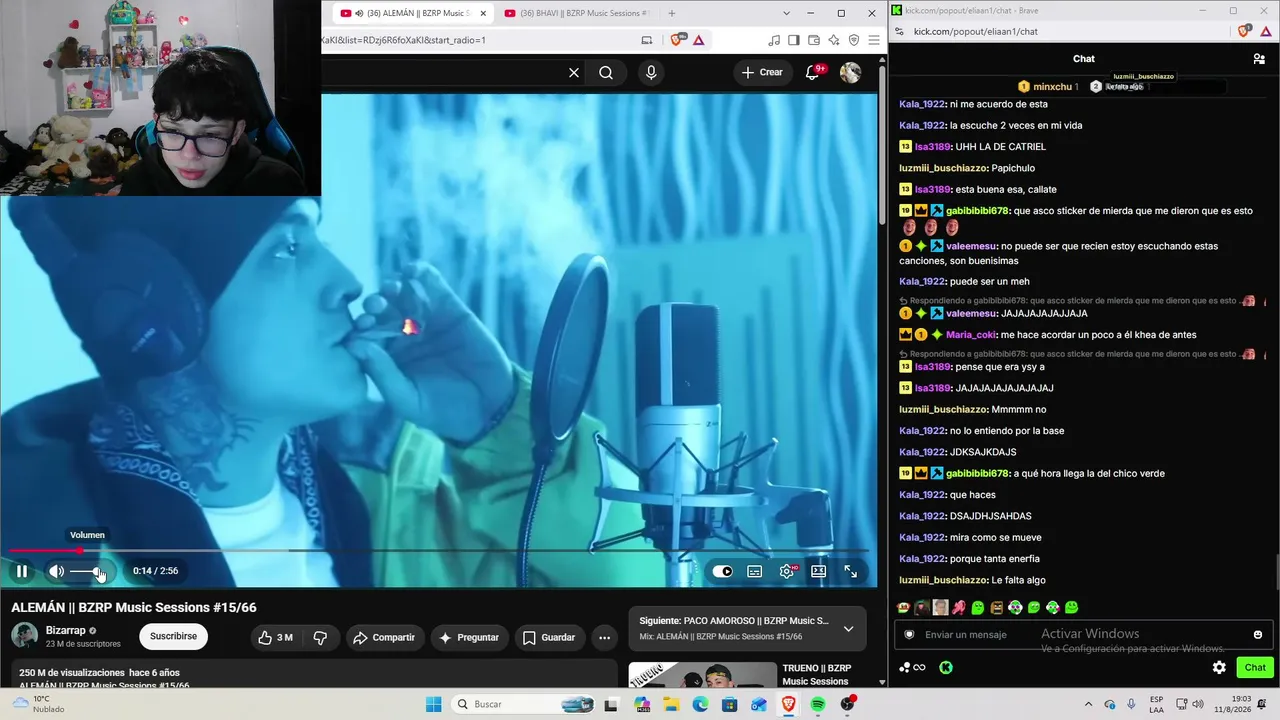Like the video with 3 M likes
1280x720 pixels.
(276, 637)
